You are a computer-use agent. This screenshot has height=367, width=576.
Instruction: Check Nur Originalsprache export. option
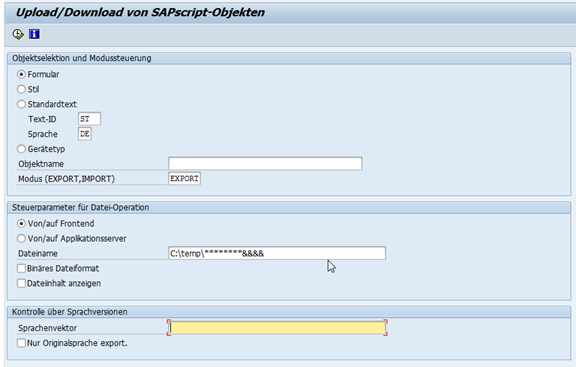21,343
